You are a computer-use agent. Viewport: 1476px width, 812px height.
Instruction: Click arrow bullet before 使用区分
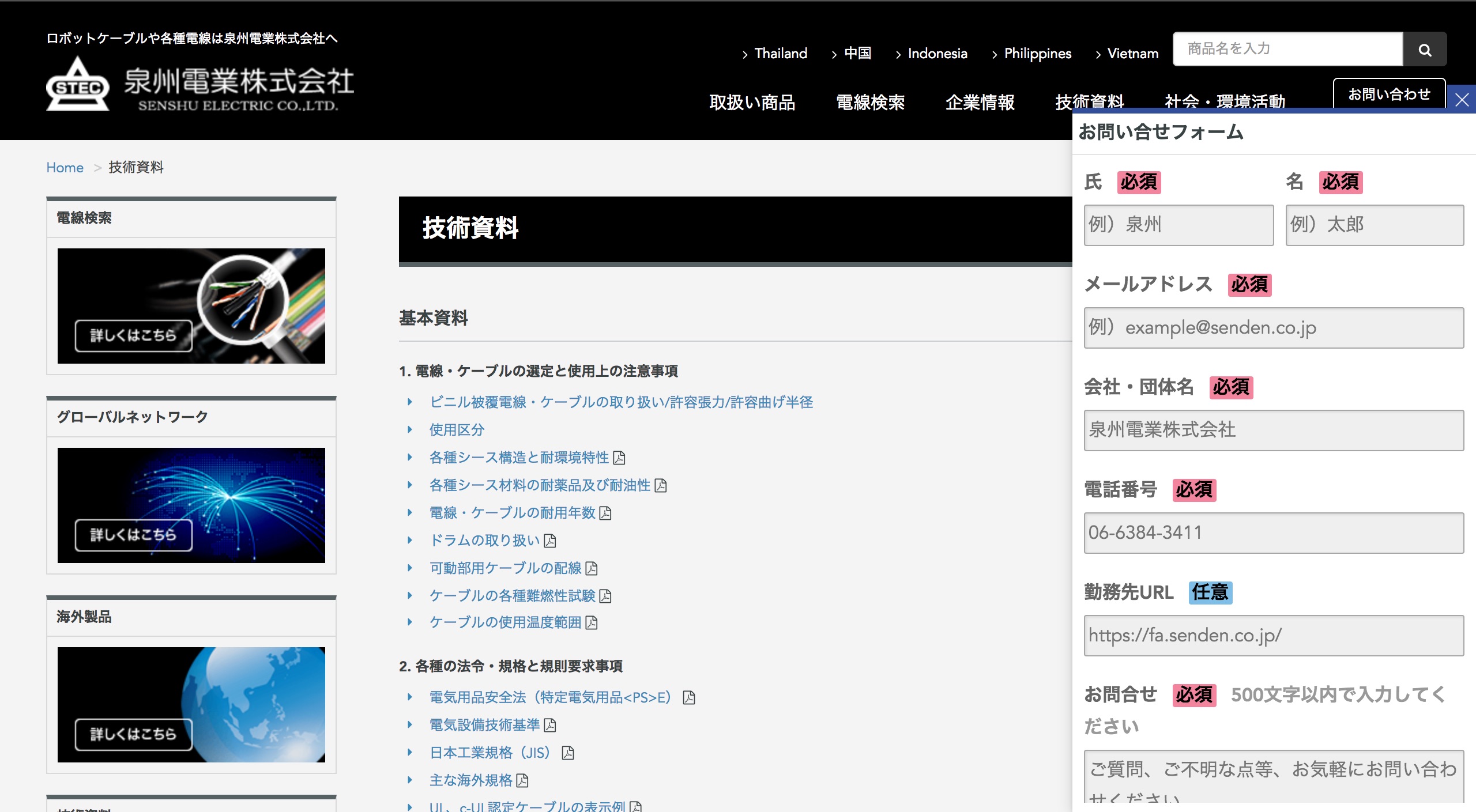coord(410,429)
